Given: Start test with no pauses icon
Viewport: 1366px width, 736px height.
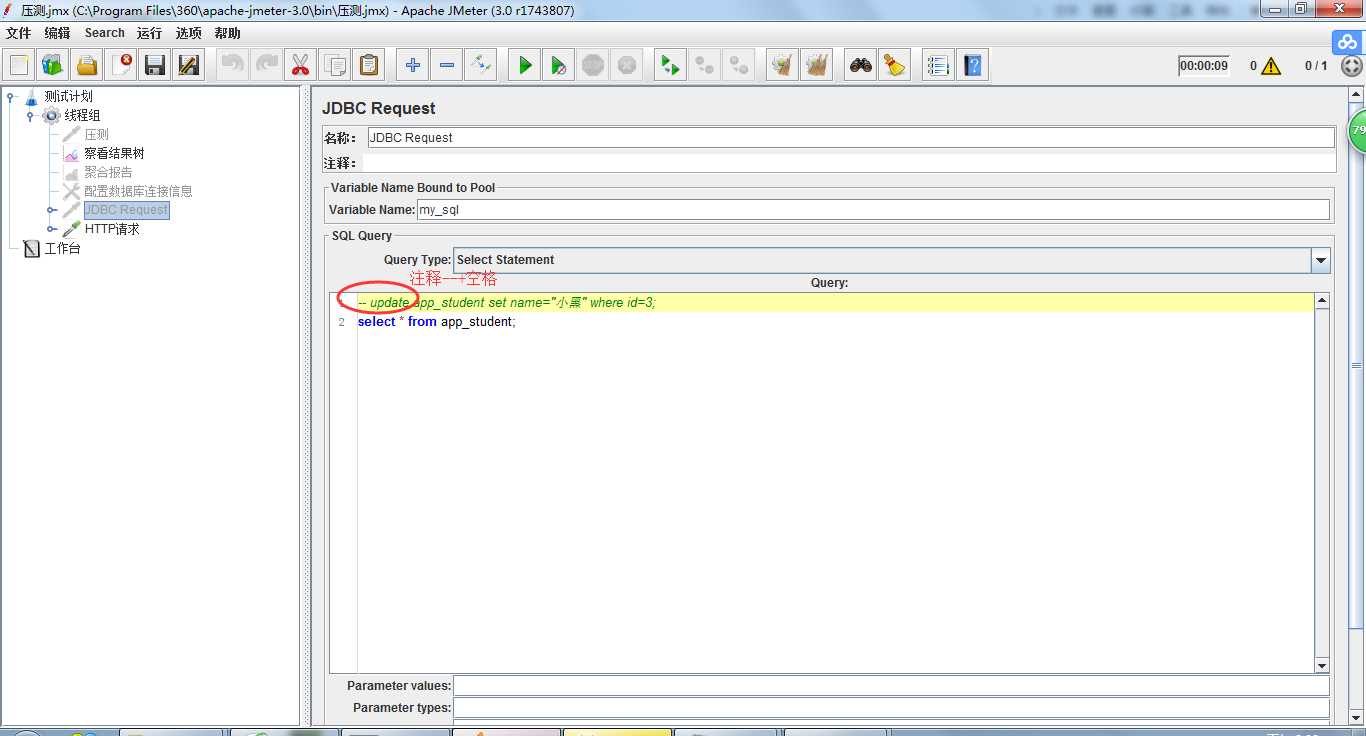Looking at the screenshot, I should coord(559,65).
